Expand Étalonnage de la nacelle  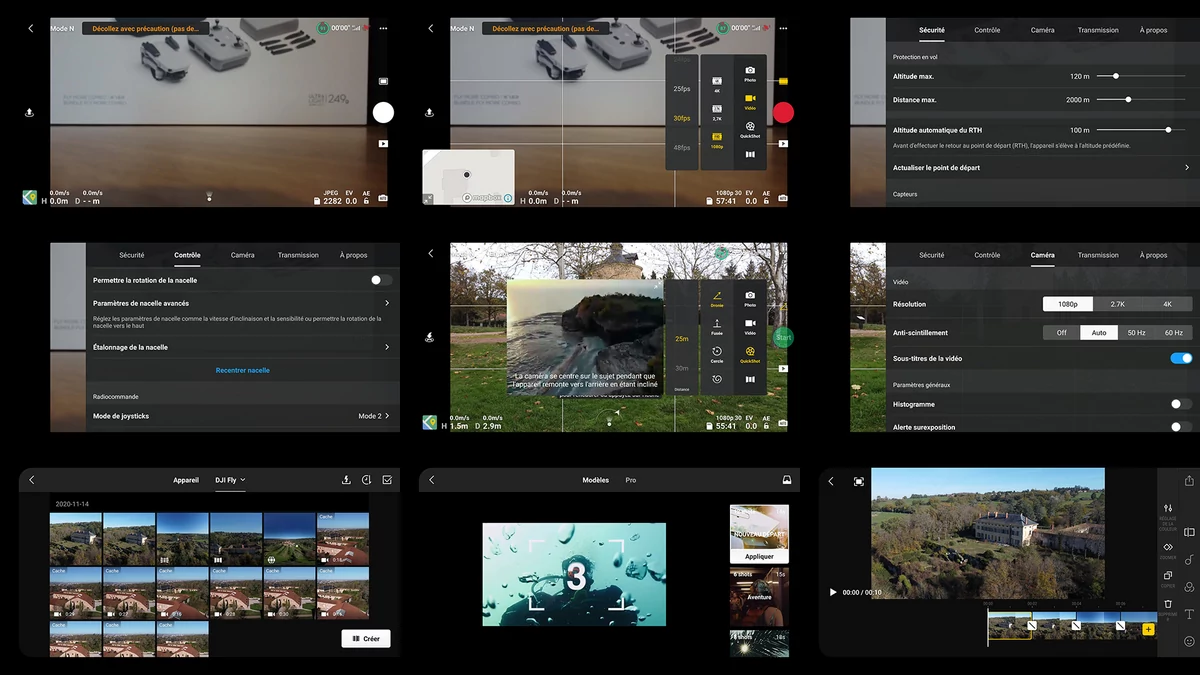click(x=241, y=347)
